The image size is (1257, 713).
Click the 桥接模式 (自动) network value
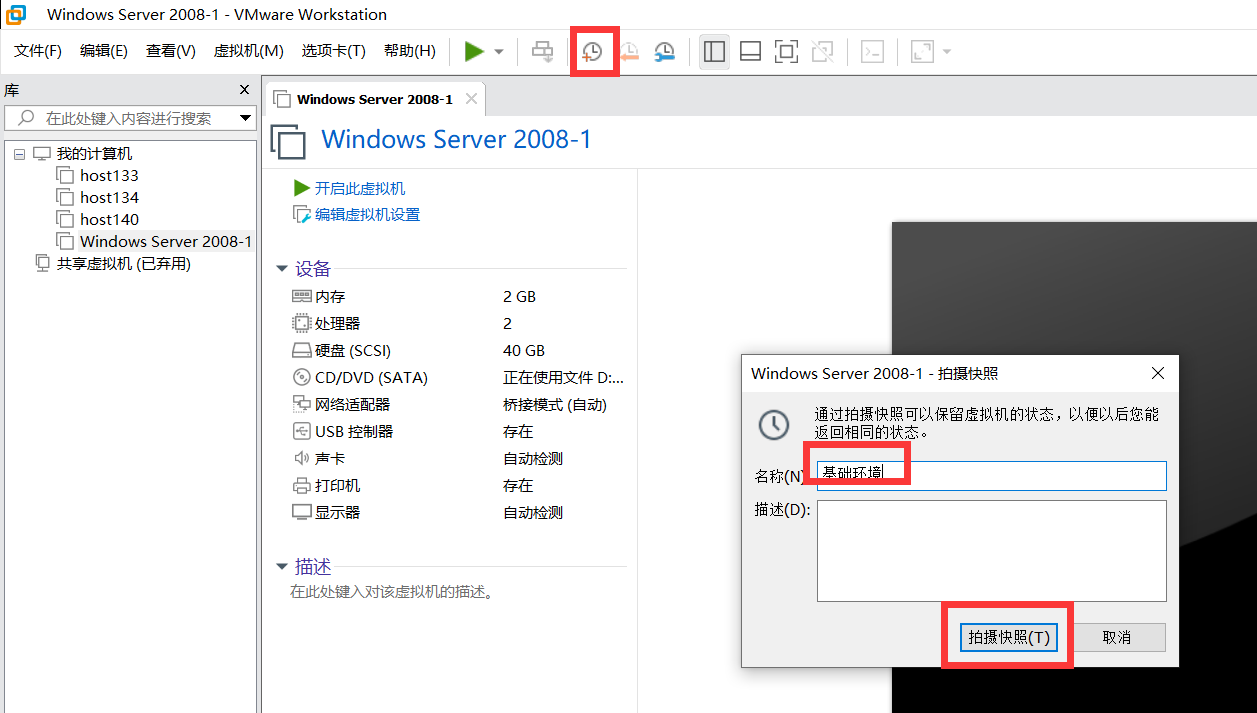click(555, 405)
